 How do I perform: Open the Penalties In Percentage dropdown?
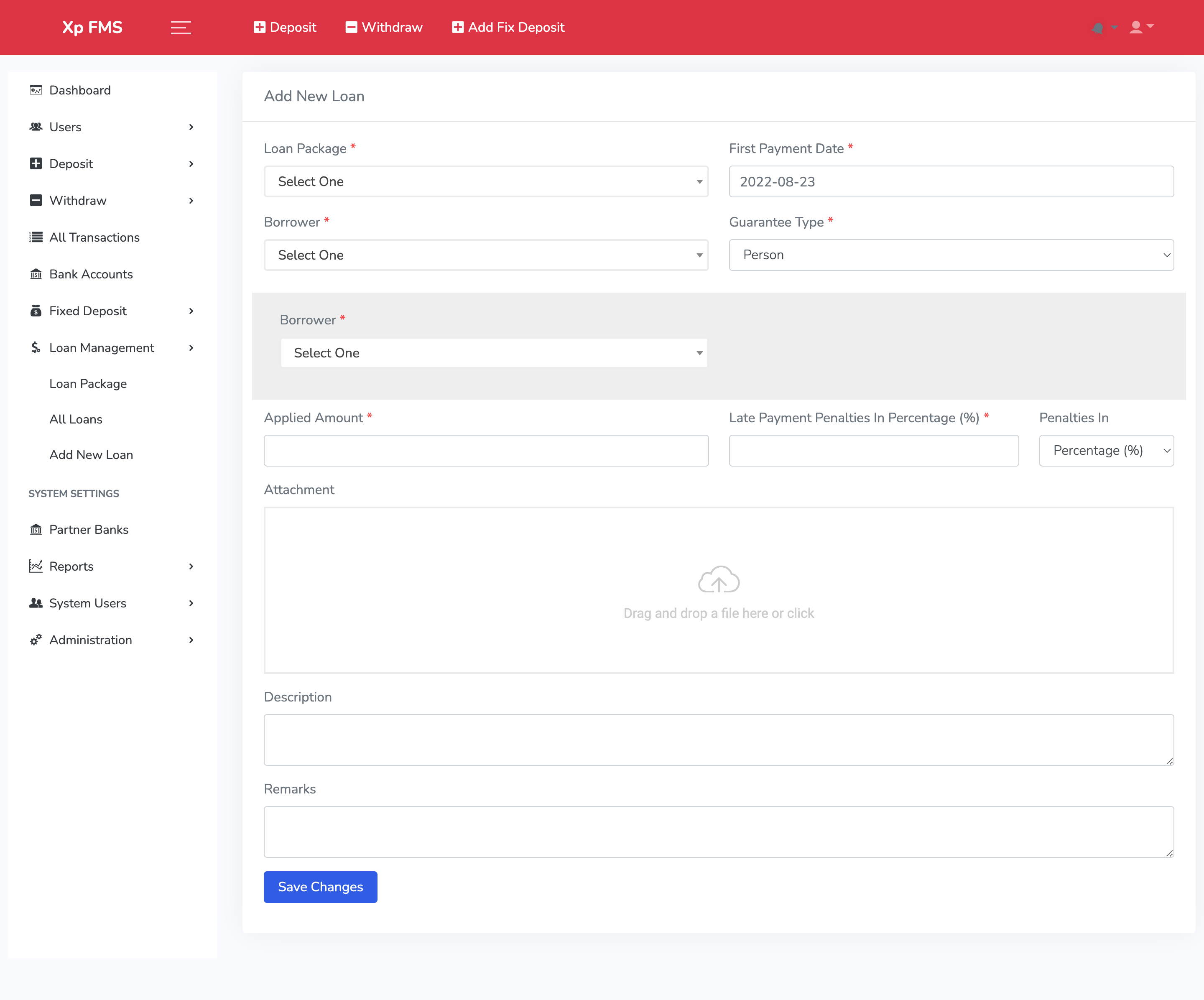[x=1106, y=451]
